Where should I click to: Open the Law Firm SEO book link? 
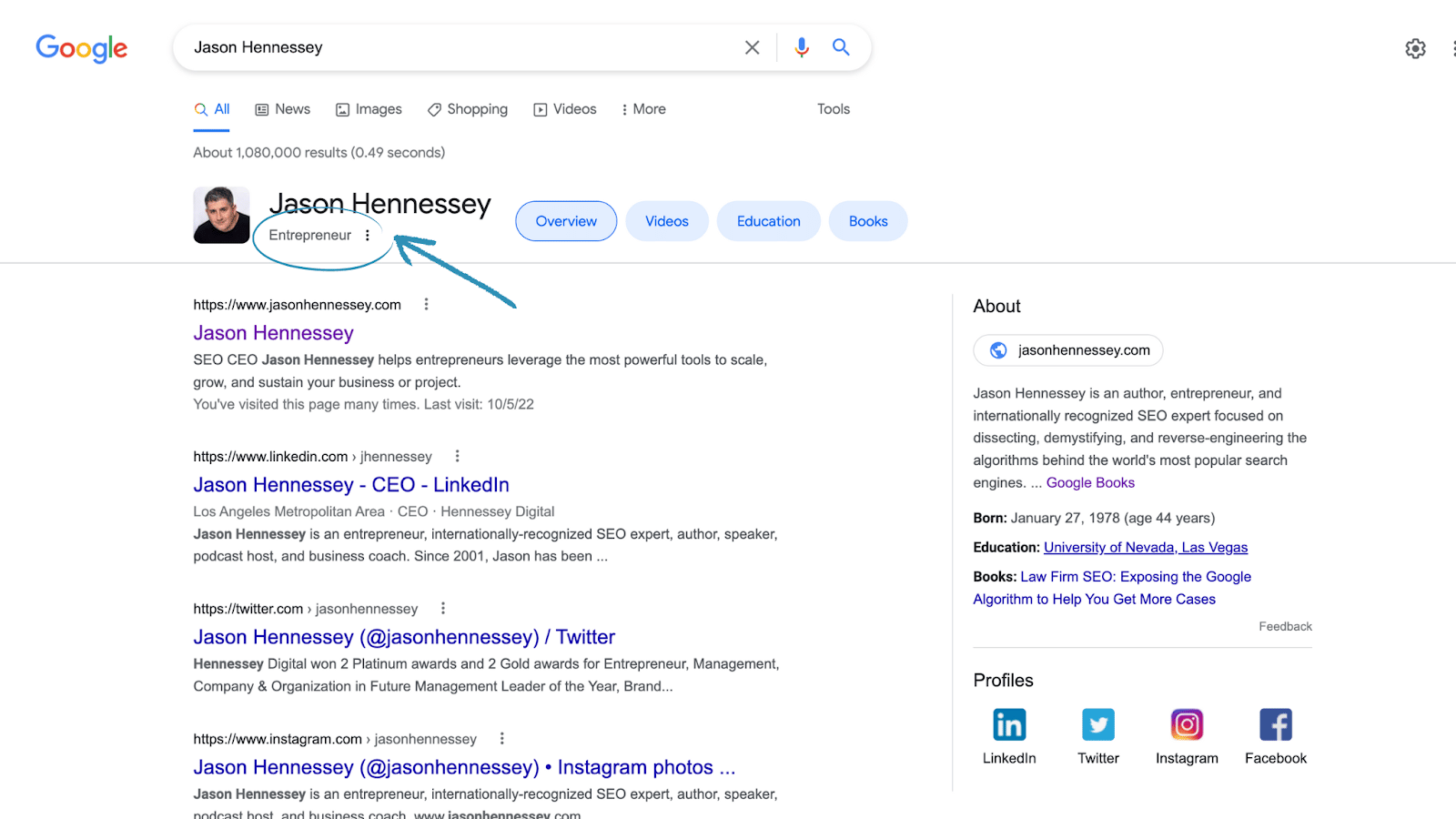pyautogui.click(x=1112, y=588)
